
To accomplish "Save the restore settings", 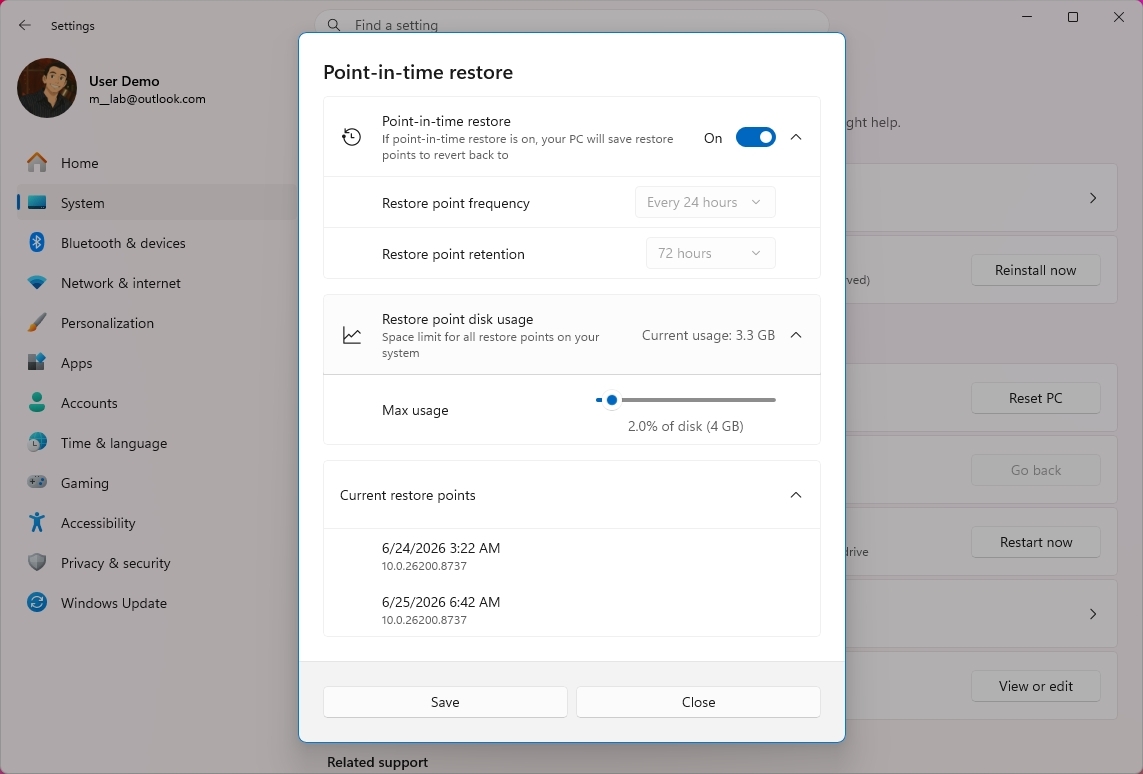I will (x=445, y=702).
